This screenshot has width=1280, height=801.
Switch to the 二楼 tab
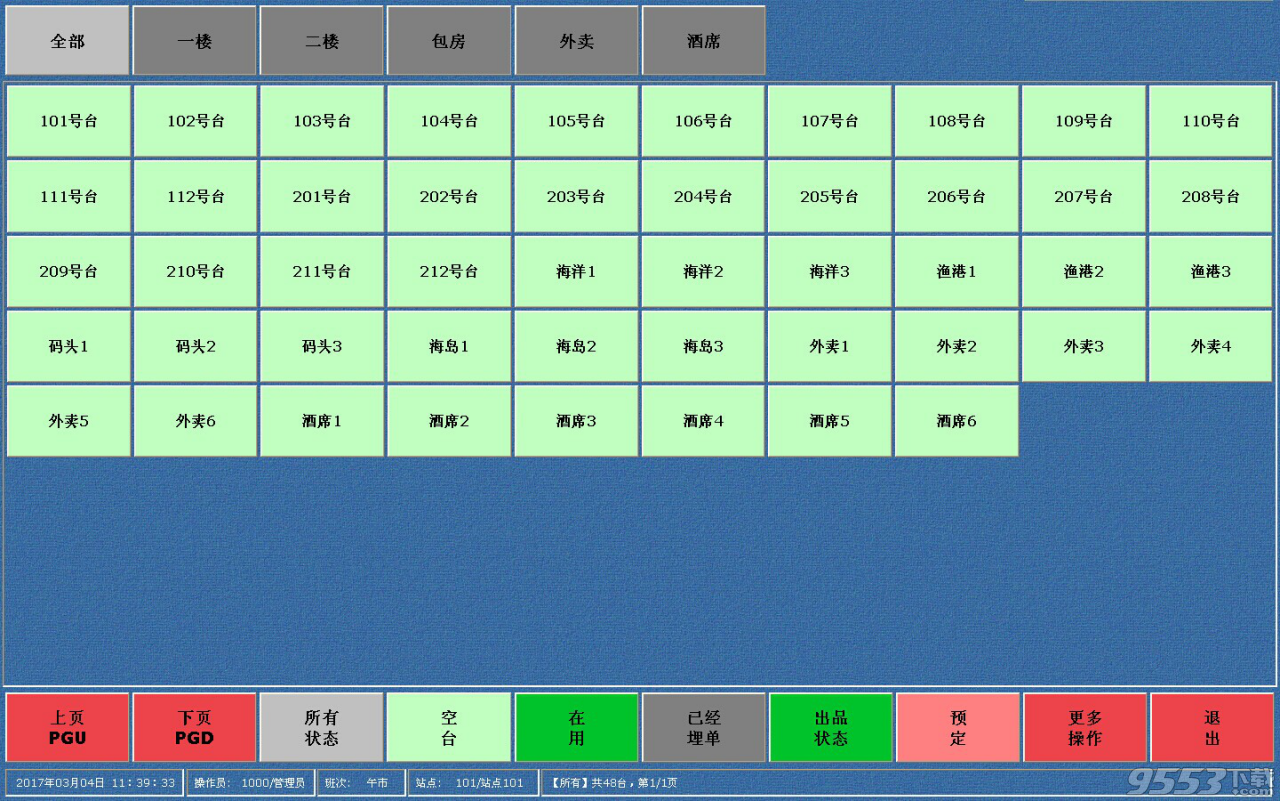pyautogui.click(x=322, y=41)
